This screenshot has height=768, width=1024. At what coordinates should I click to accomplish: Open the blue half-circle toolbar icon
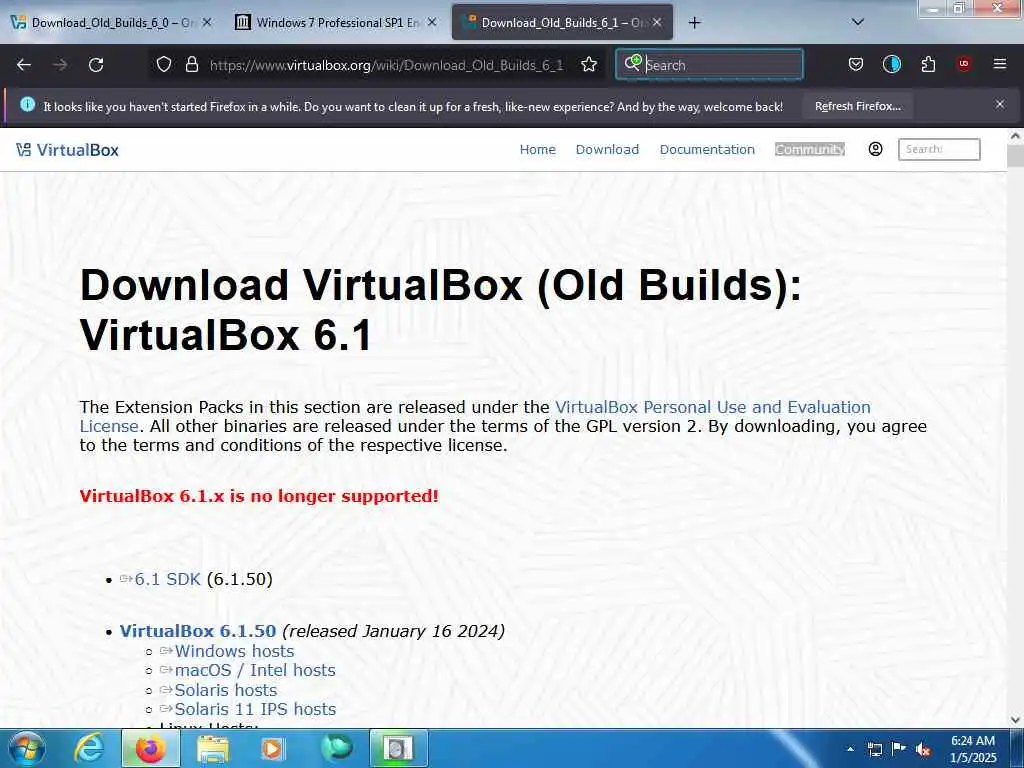pos(891,64)
